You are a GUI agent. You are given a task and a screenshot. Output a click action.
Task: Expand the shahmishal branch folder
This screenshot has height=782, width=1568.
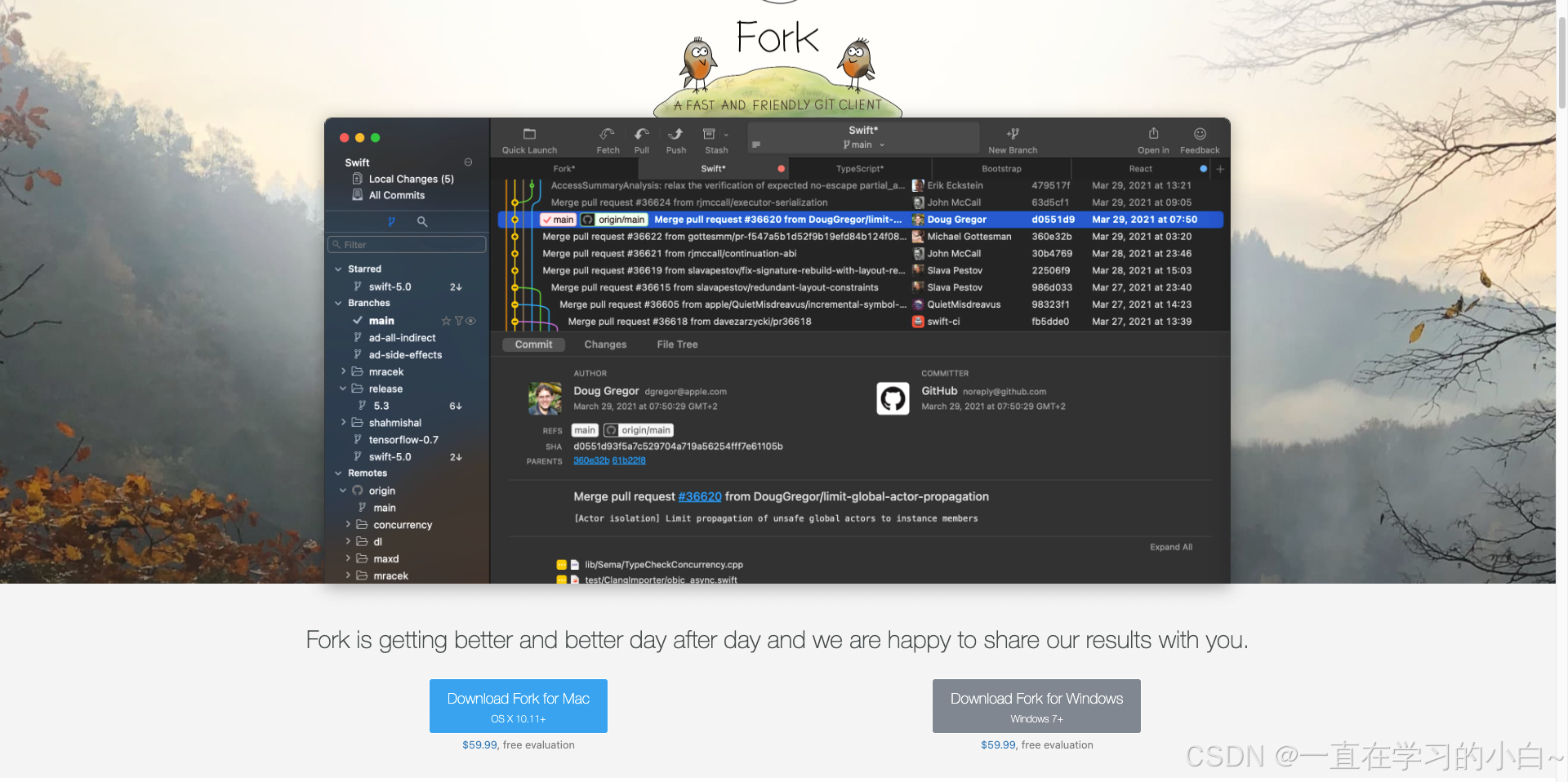click(x=344, y=423)
